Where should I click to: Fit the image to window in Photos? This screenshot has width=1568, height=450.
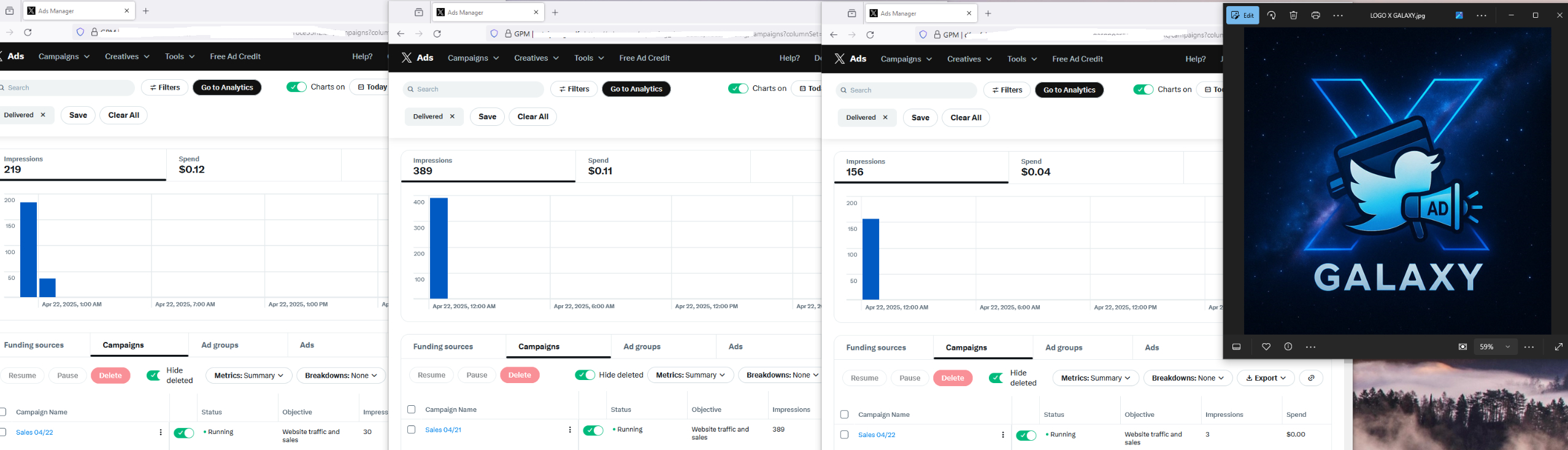click(x=1463, y=347)
